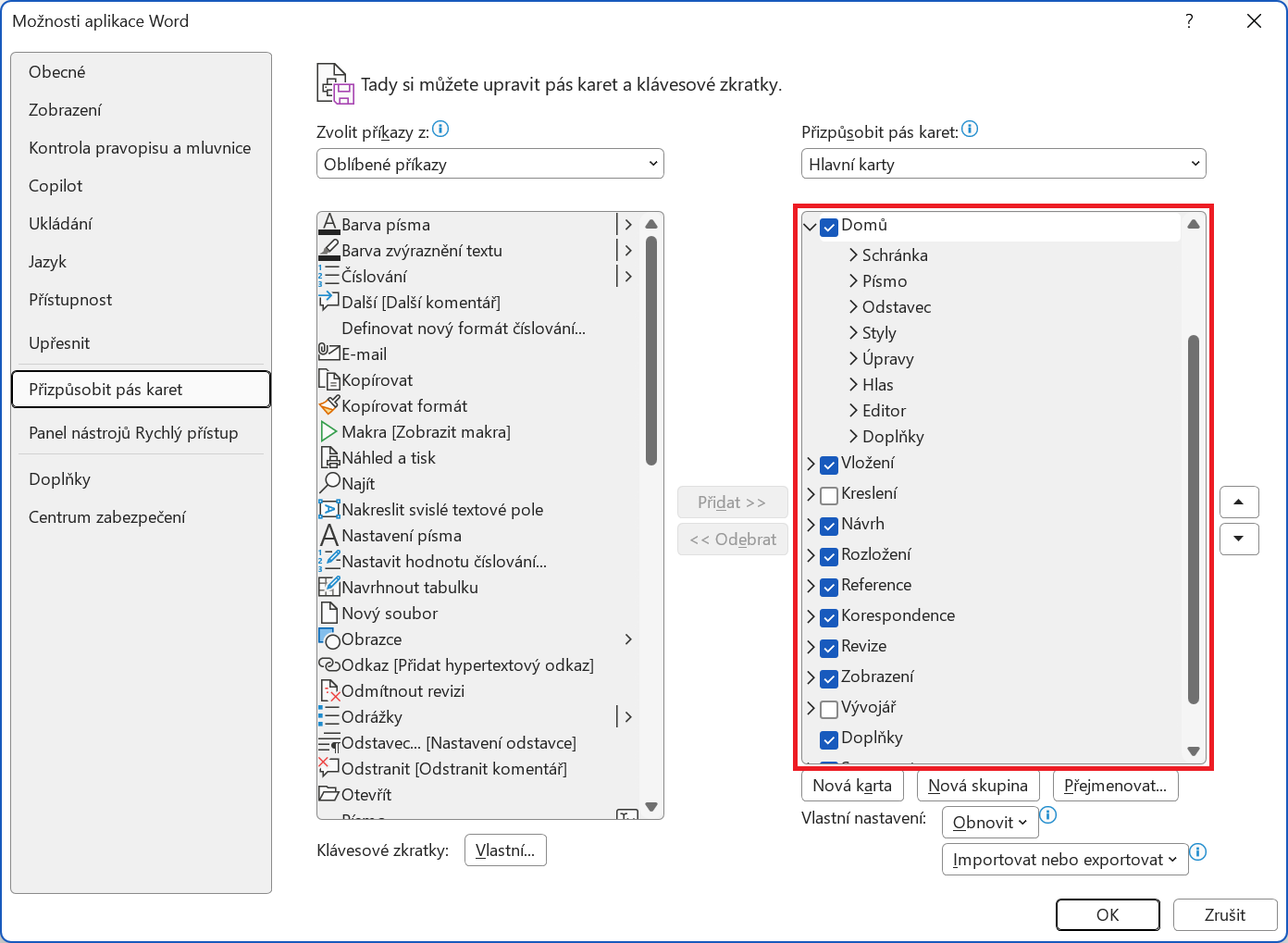The width and height of the screenshot is (1288, 943).
Task: Click the Nová karta button
Action: (x=852, y=786)
